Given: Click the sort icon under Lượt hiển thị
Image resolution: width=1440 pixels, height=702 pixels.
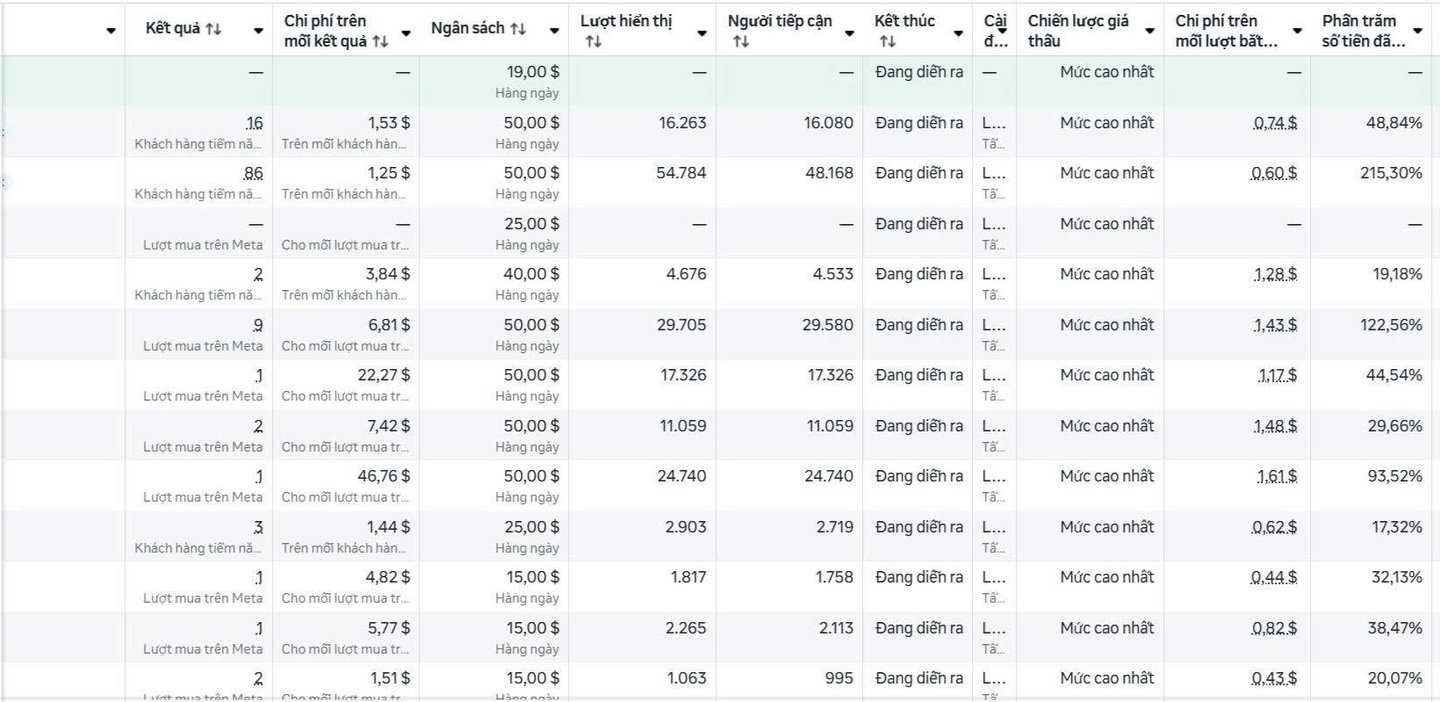Looking at the screenshot, I should [593, 41].
